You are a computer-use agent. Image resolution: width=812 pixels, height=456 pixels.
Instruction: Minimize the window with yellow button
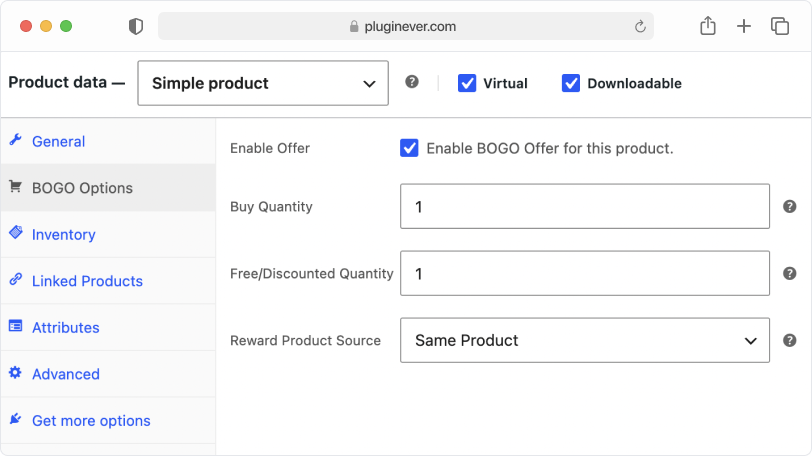pos(46,26)
